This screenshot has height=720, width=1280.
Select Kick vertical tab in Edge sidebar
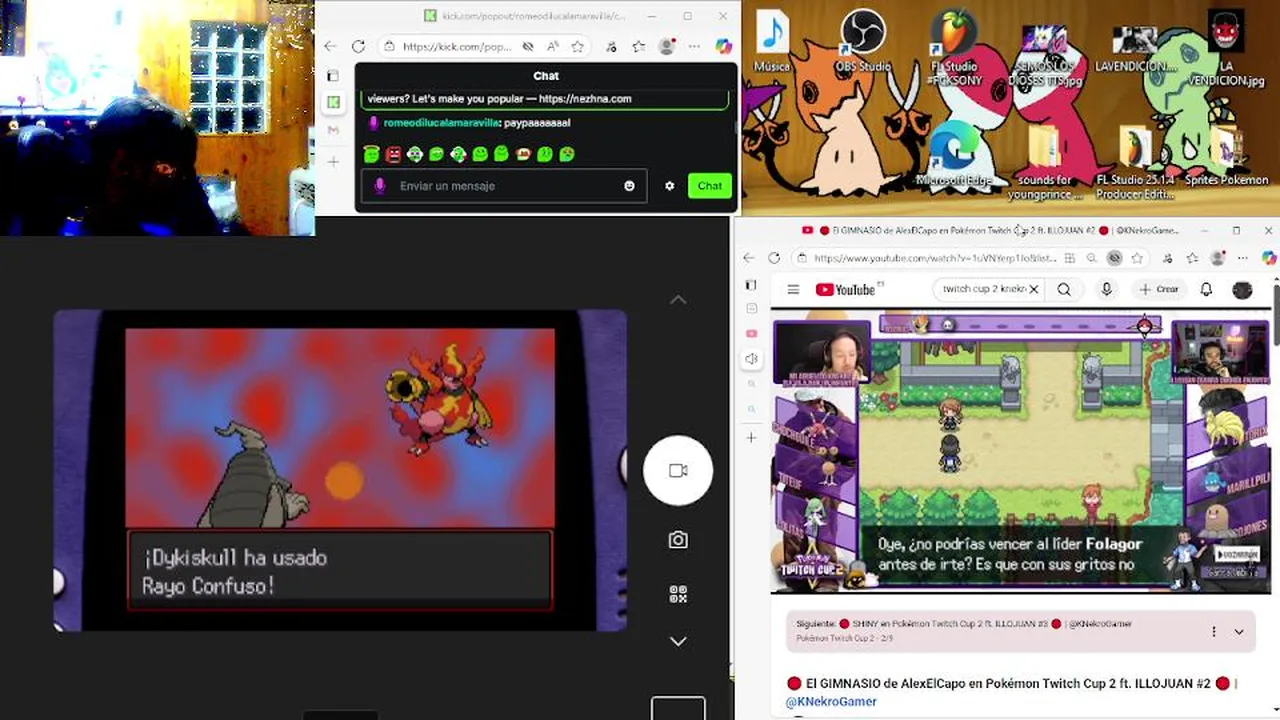click(x=333, y=102)
